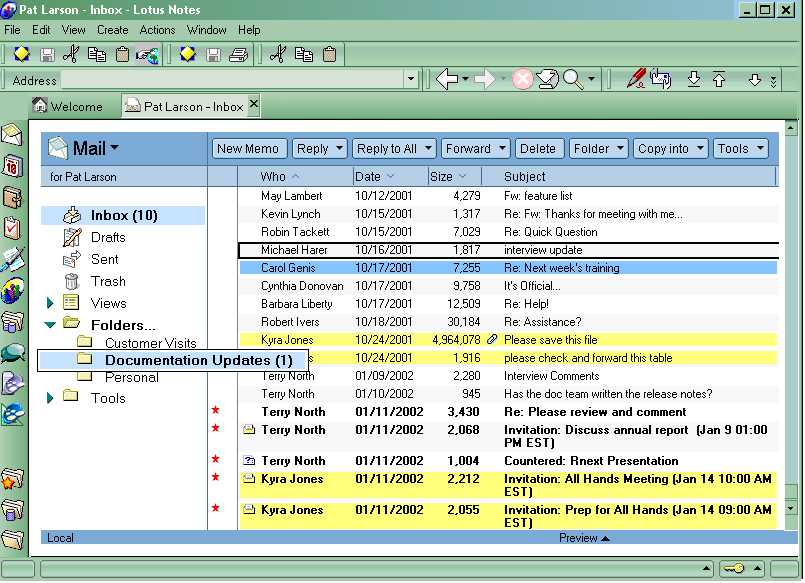
Task: Open the Sametime chat bubble bookmark icon
Action: [12, 354]
